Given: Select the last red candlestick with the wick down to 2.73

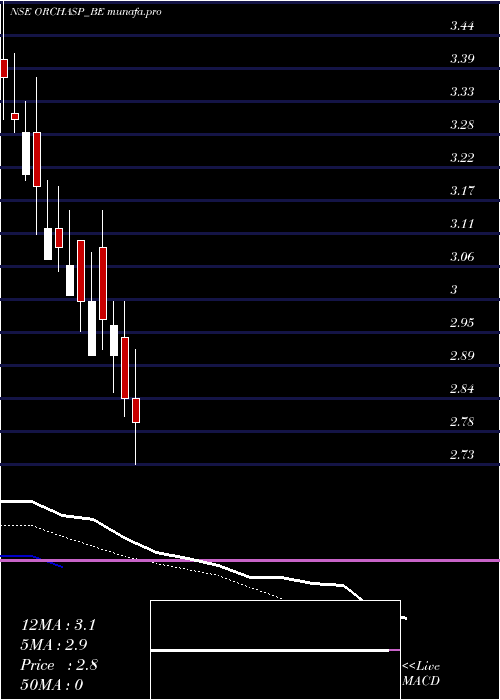Looking at the screenshot, I should pyautogui.click(x=136, y=410).
